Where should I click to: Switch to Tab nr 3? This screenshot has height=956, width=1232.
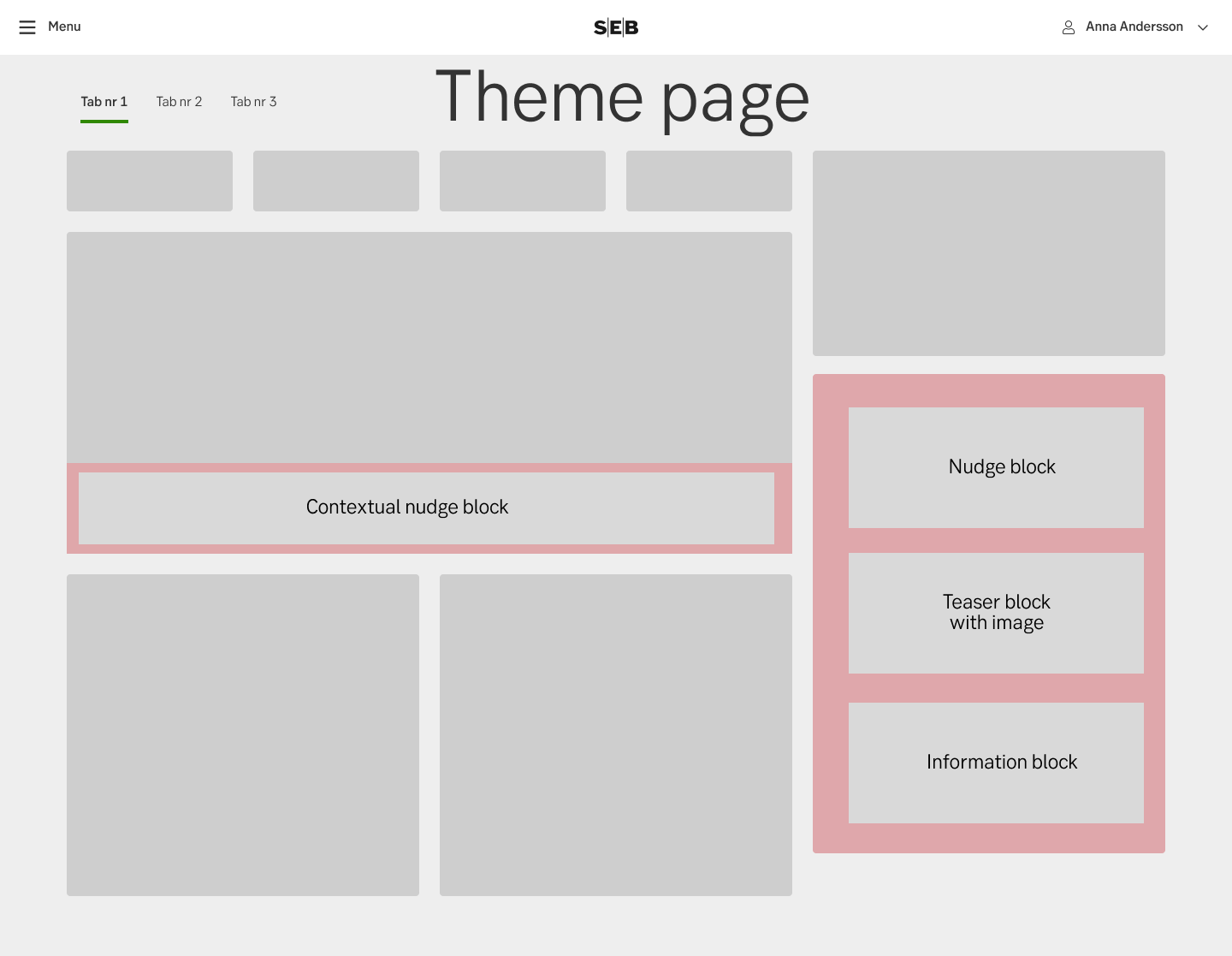coord(253,101)
